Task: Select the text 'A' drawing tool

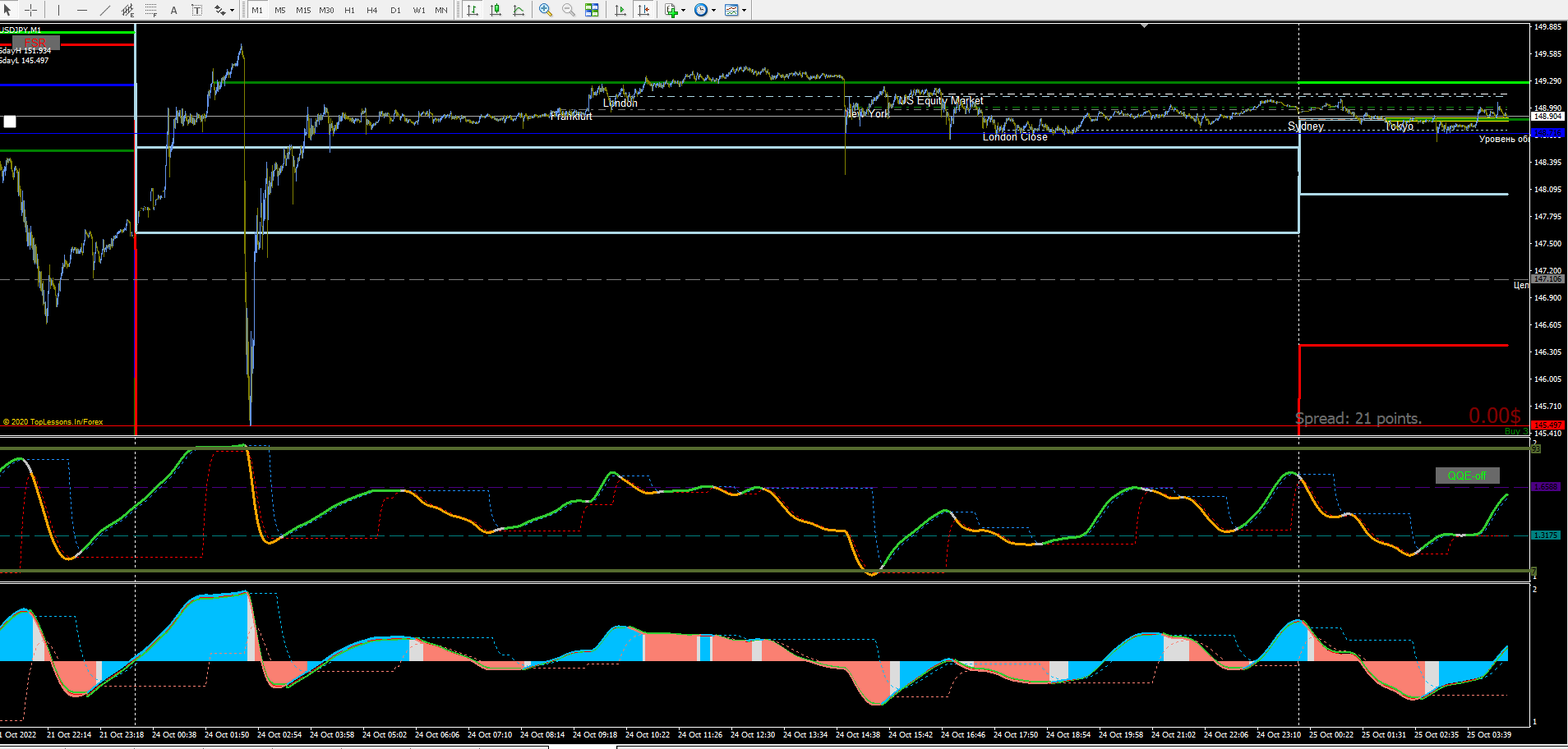Action: point(174,10)
